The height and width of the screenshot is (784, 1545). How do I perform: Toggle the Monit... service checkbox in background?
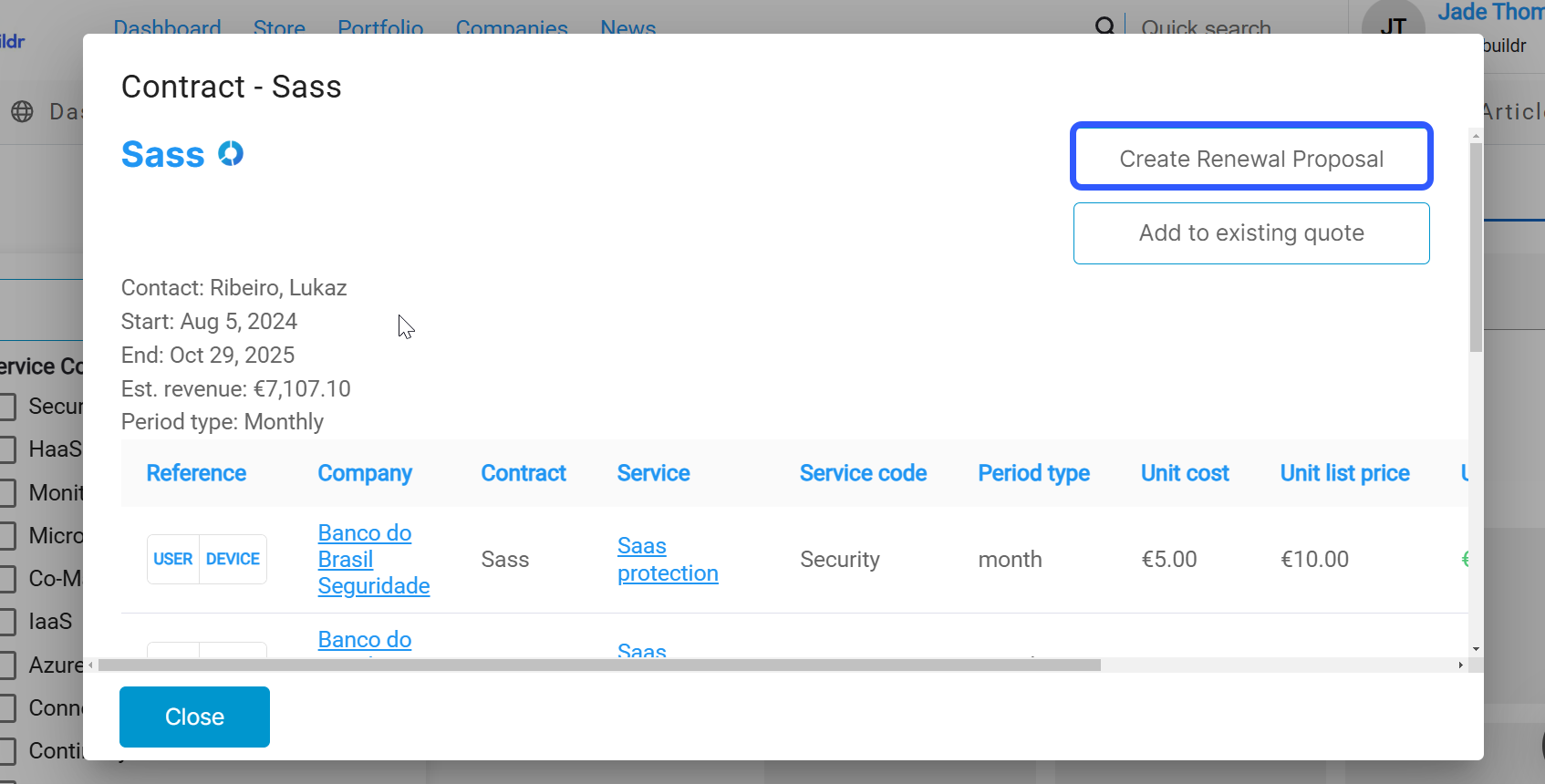click(7, 493)
